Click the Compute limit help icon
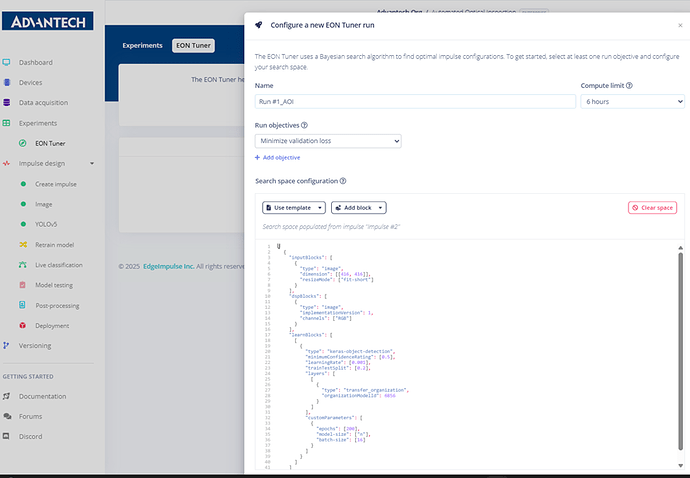This screenshot has width=690, height=478. click(629, 85)
